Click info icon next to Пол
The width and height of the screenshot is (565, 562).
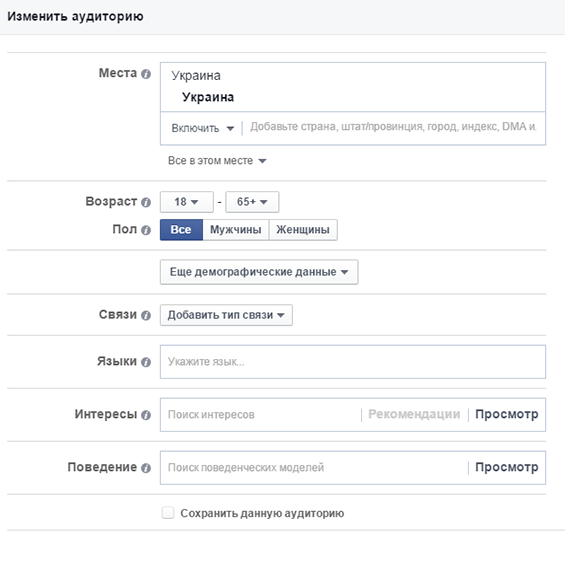click(x=146, y=230)
